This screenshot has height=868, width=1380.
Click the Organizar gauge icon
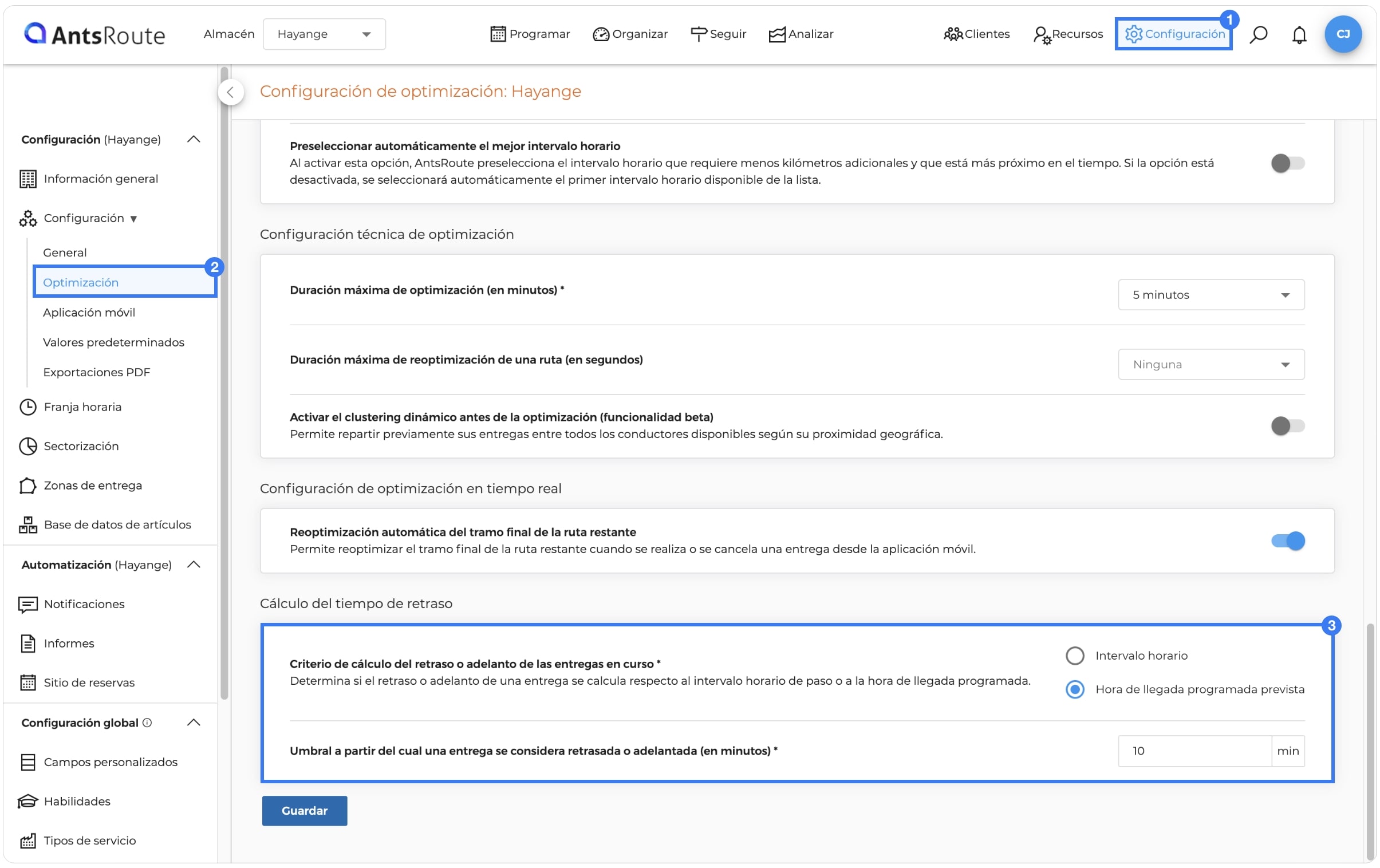tap(601, 34)
